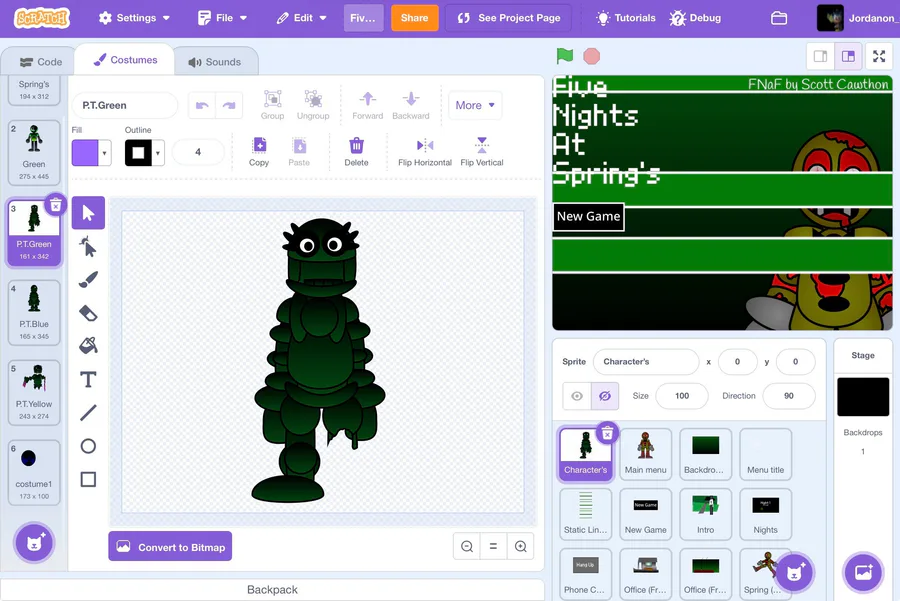Click See Project Page button

pyautogui.click(x=509, y=18)
